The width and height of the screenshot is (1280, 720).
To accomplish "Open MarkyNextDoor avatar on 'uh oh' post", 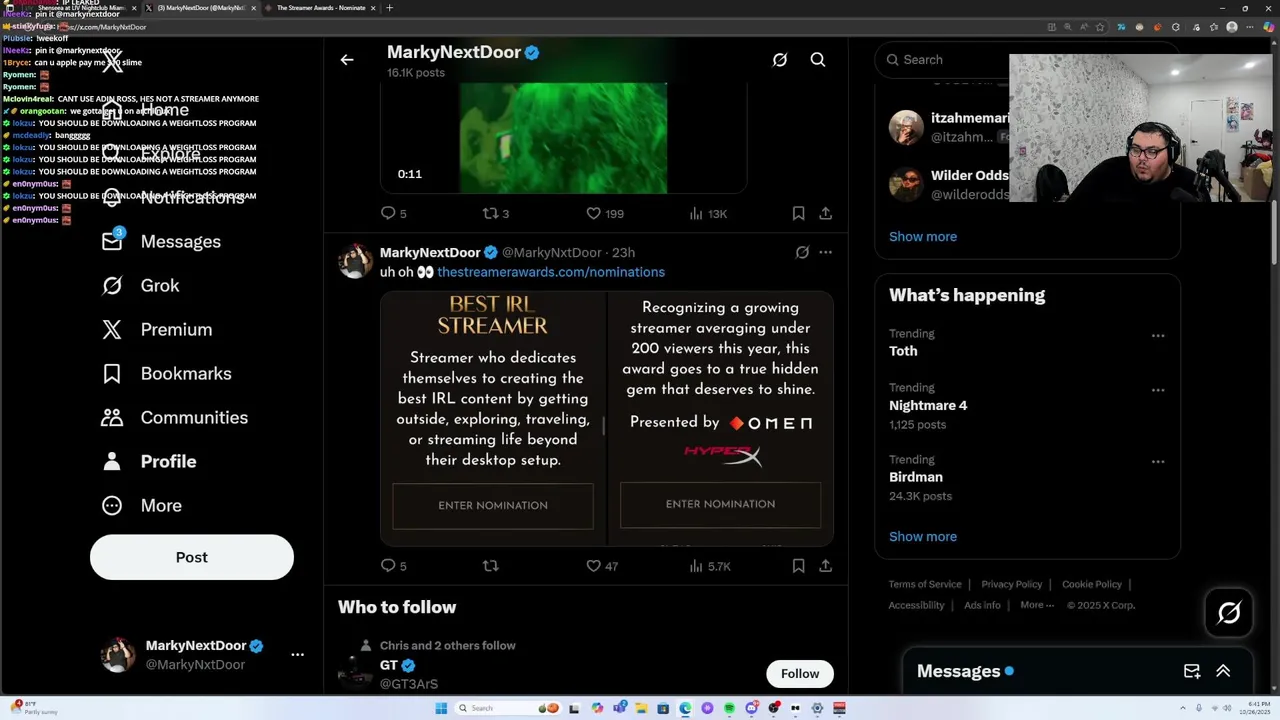I will (355, 260).
